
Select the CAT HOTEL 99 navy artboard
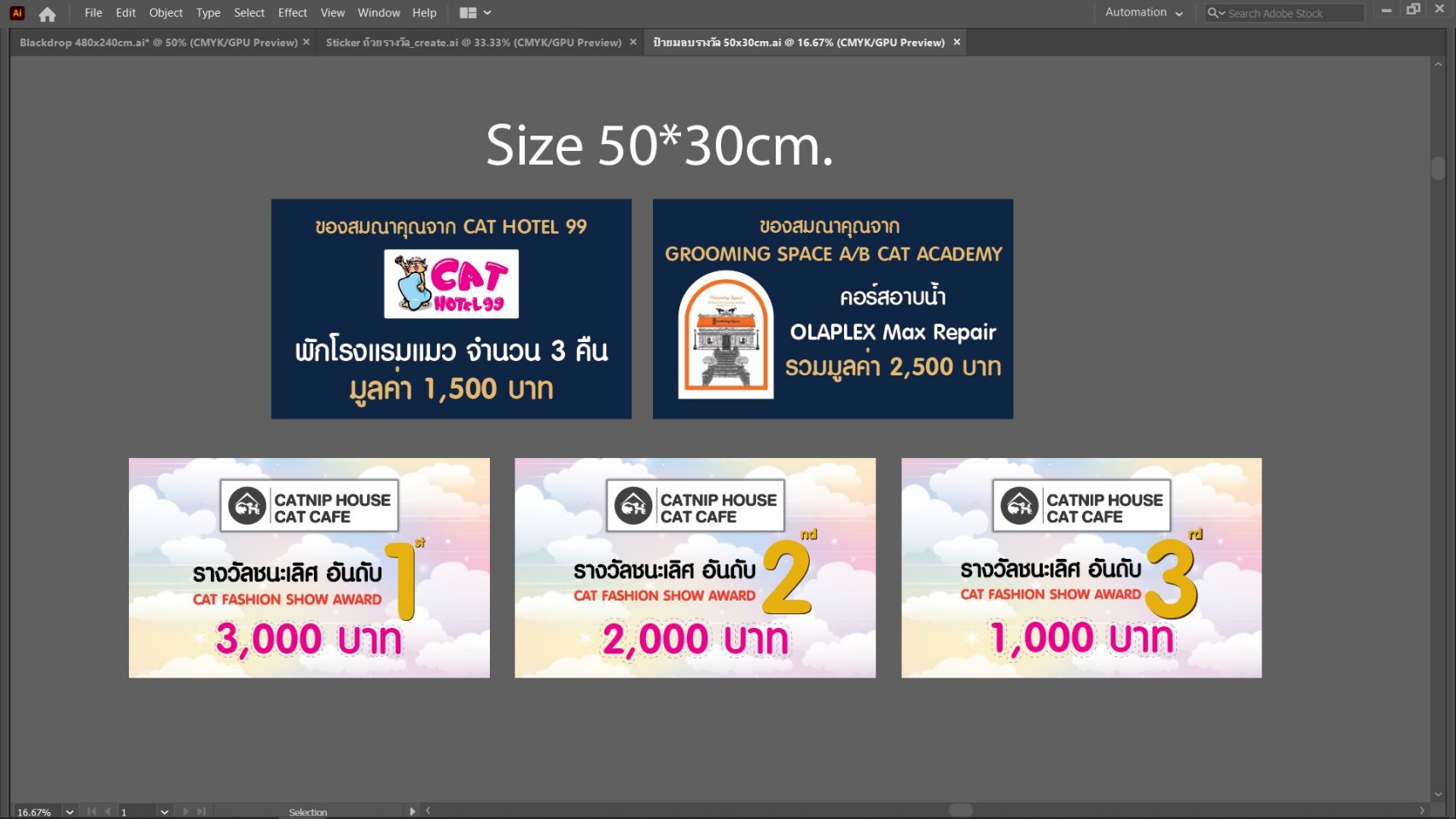[451, 308]
